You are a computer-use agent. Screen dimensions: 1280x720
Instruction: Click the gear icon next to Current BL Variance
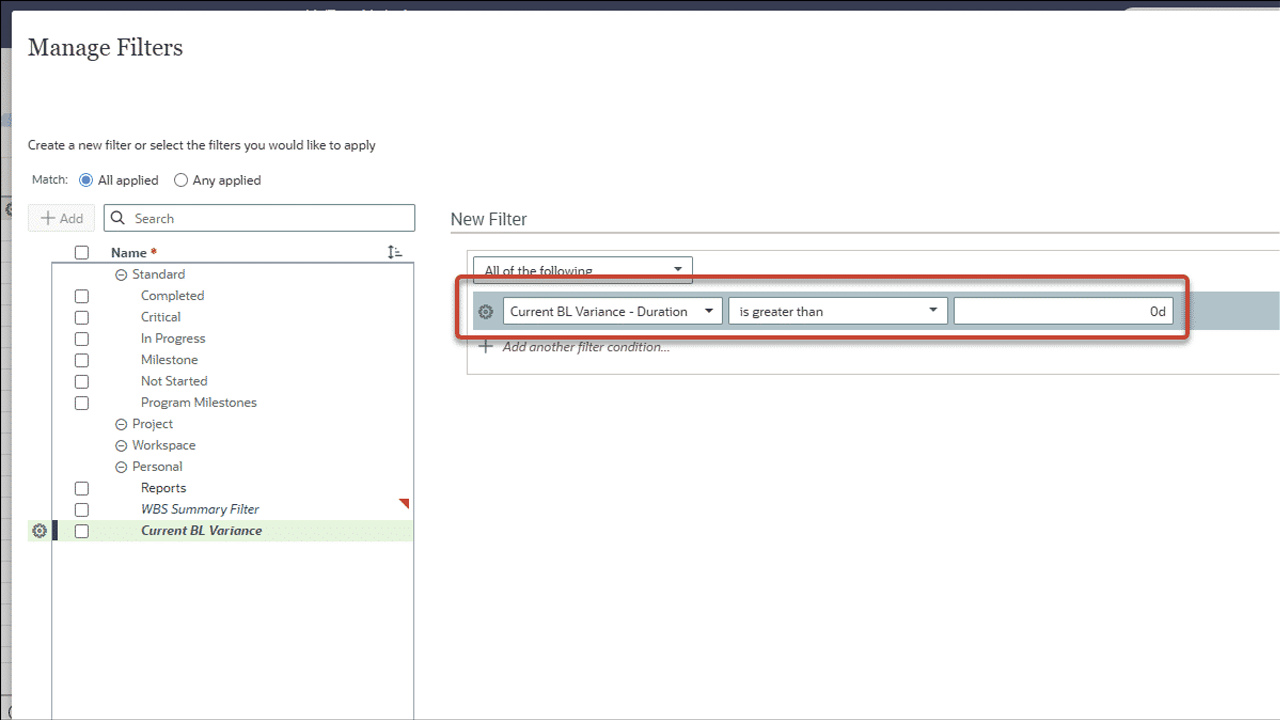40,531
